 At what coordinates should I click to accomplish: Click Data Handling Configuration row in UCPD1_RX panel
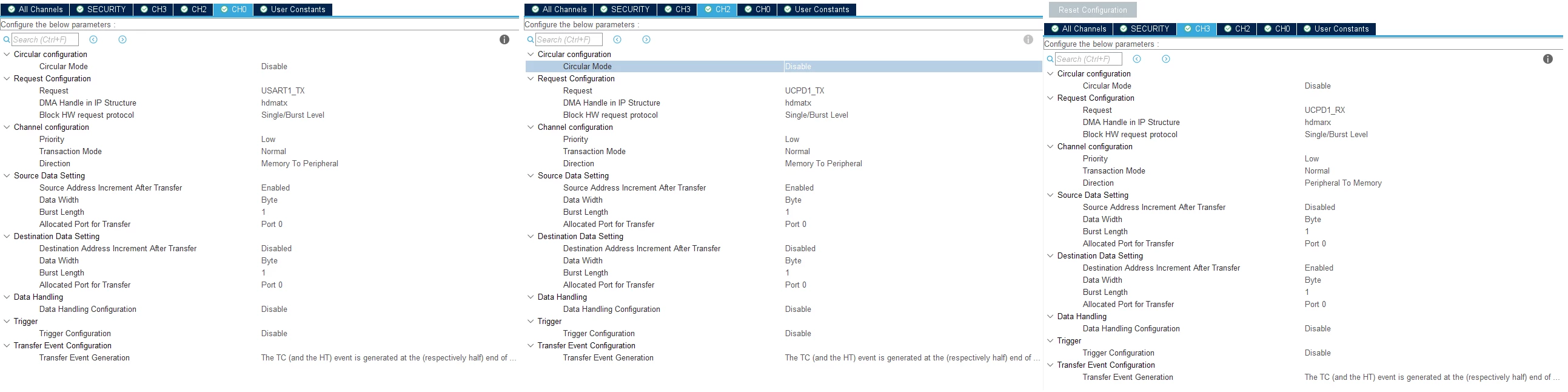tap(1303, 329)
